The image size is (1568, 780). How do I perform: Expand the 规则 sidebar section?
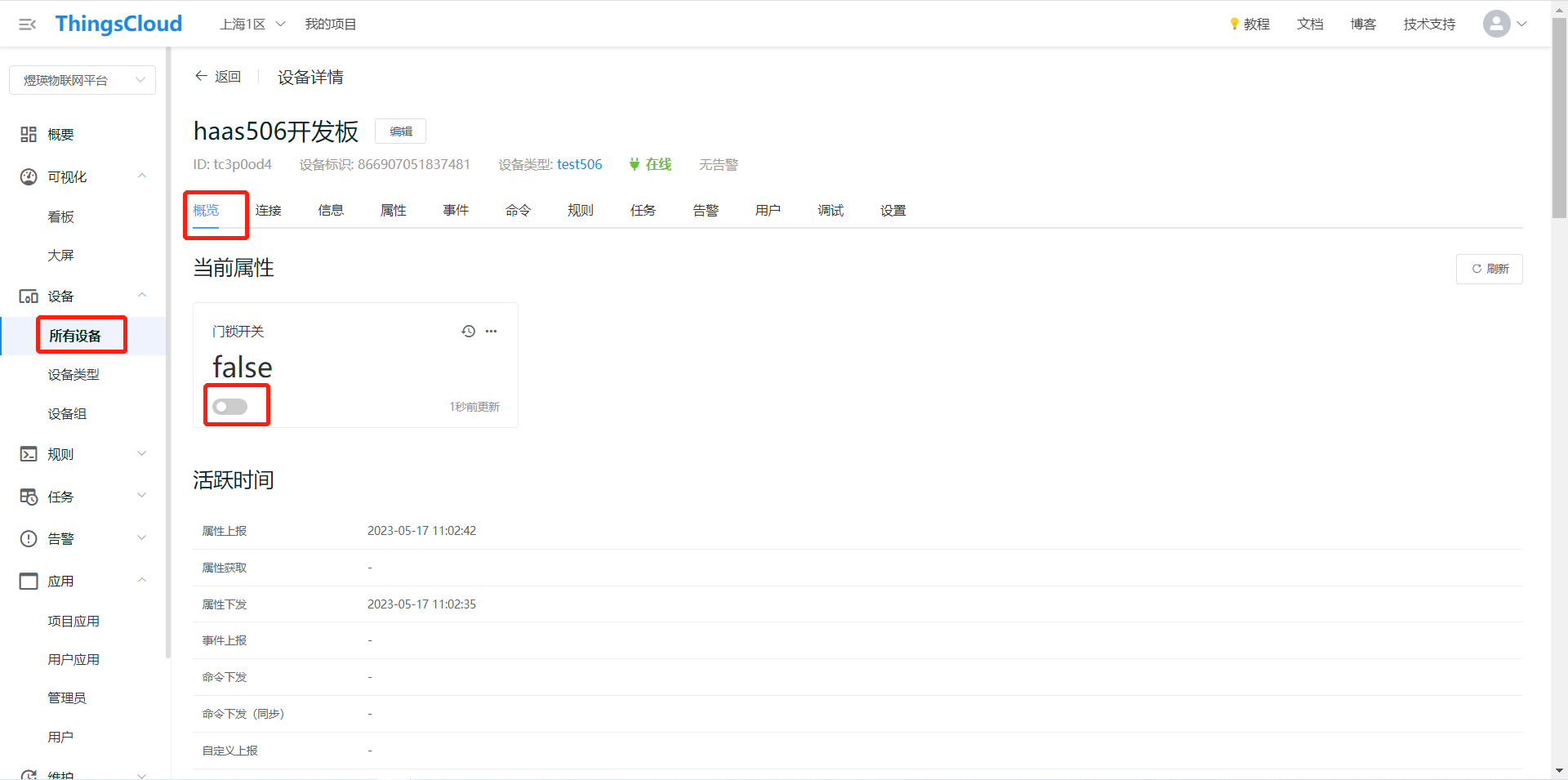142,454
